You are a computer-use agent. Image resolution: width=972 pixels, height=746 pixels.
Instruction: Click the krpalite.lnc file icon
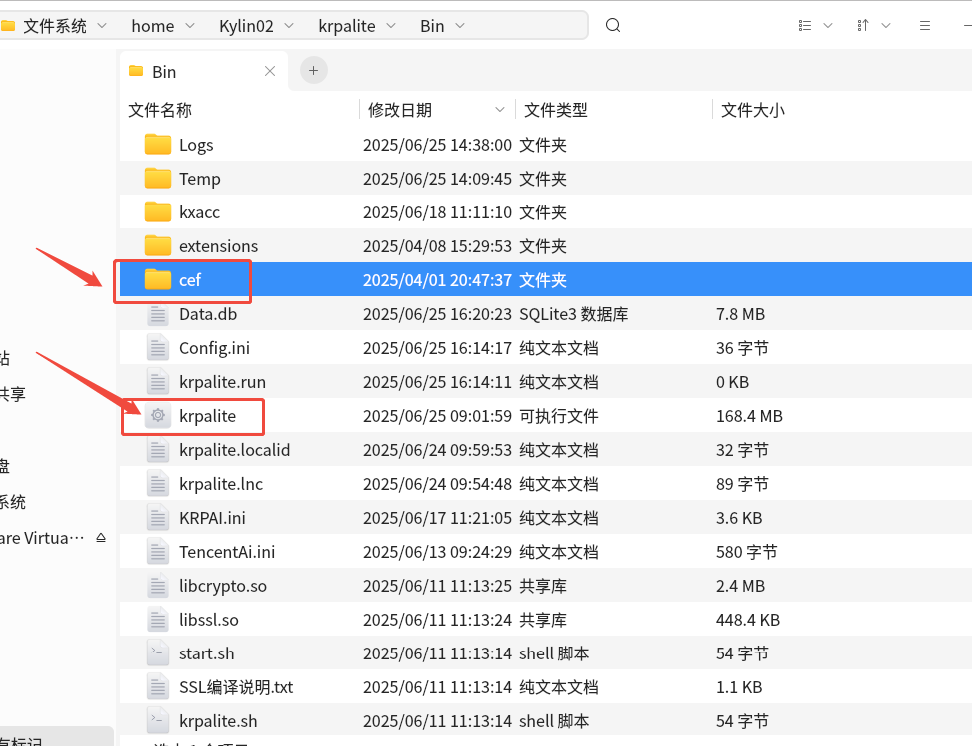pyautogui.click(x=157, y=484)
